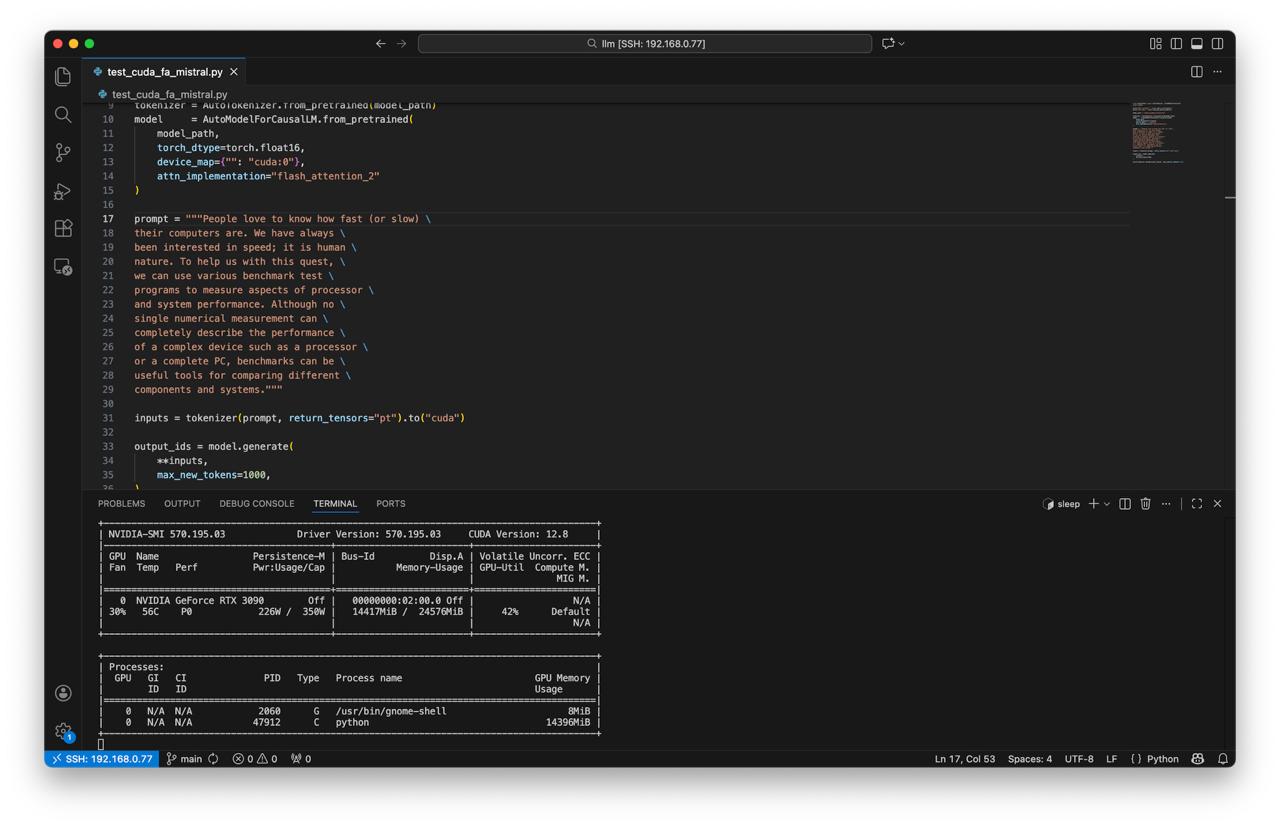The height and width of the screenshot is (826, 1280).
Task: Open the Search view icon
Action: point(63,115)
